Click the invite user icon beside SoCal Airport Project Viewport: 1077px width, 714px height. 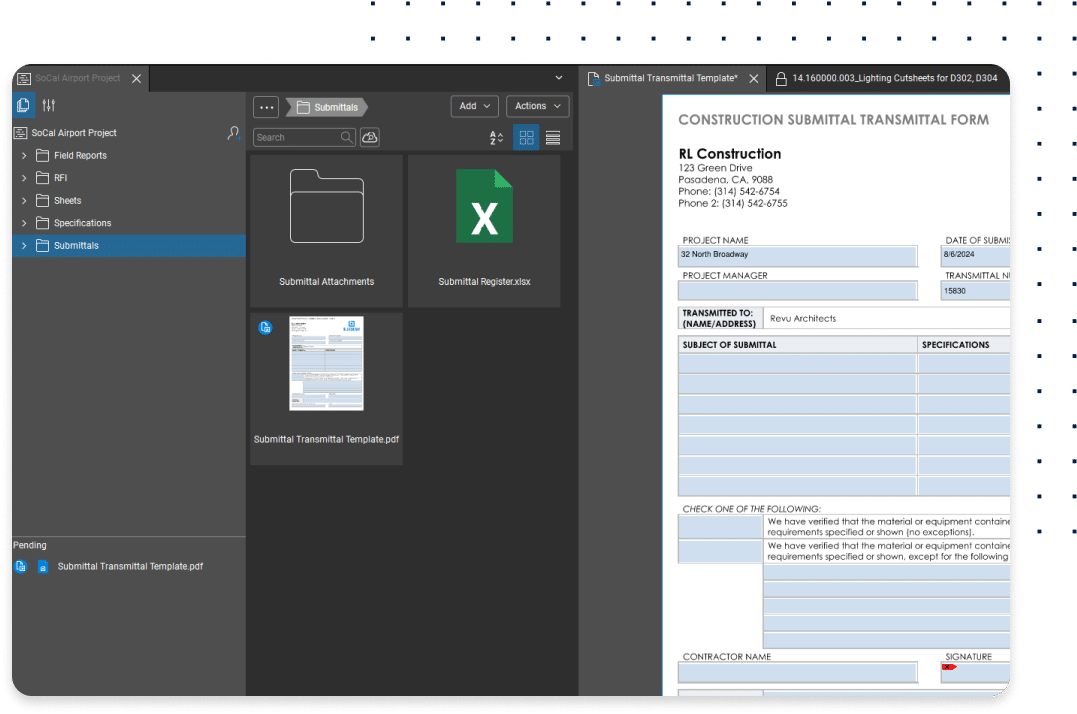234,133
